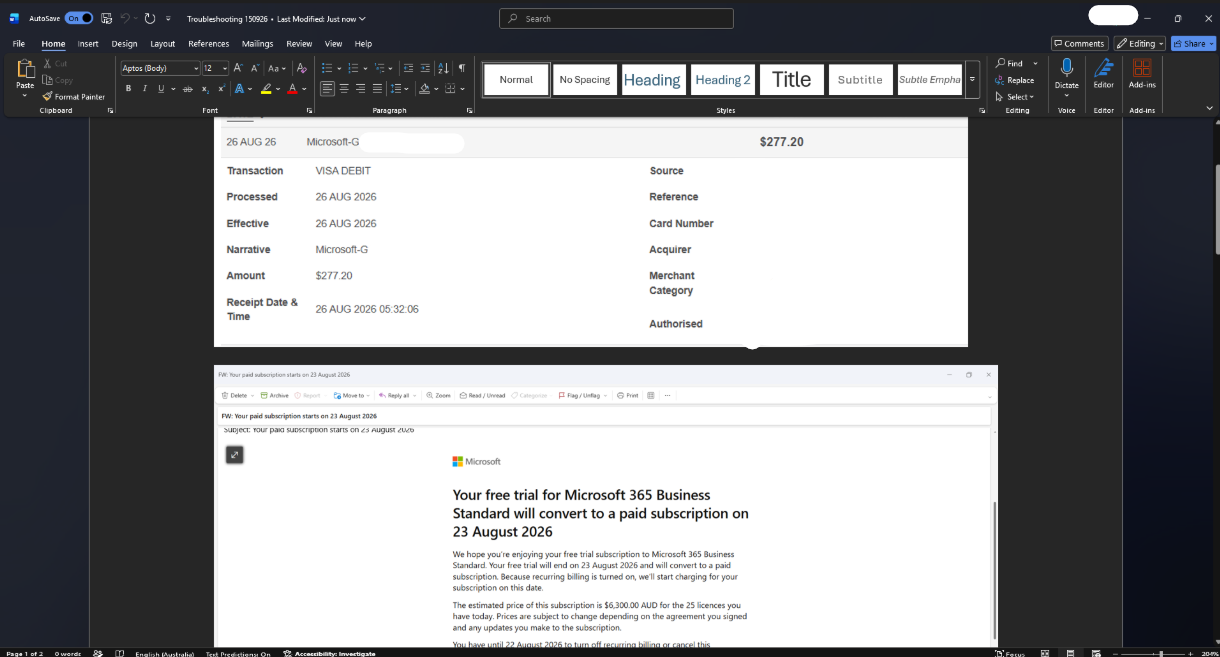Apply Text Effects with the glowing A icon
1220x657 pixels.
tap(239, 89)
